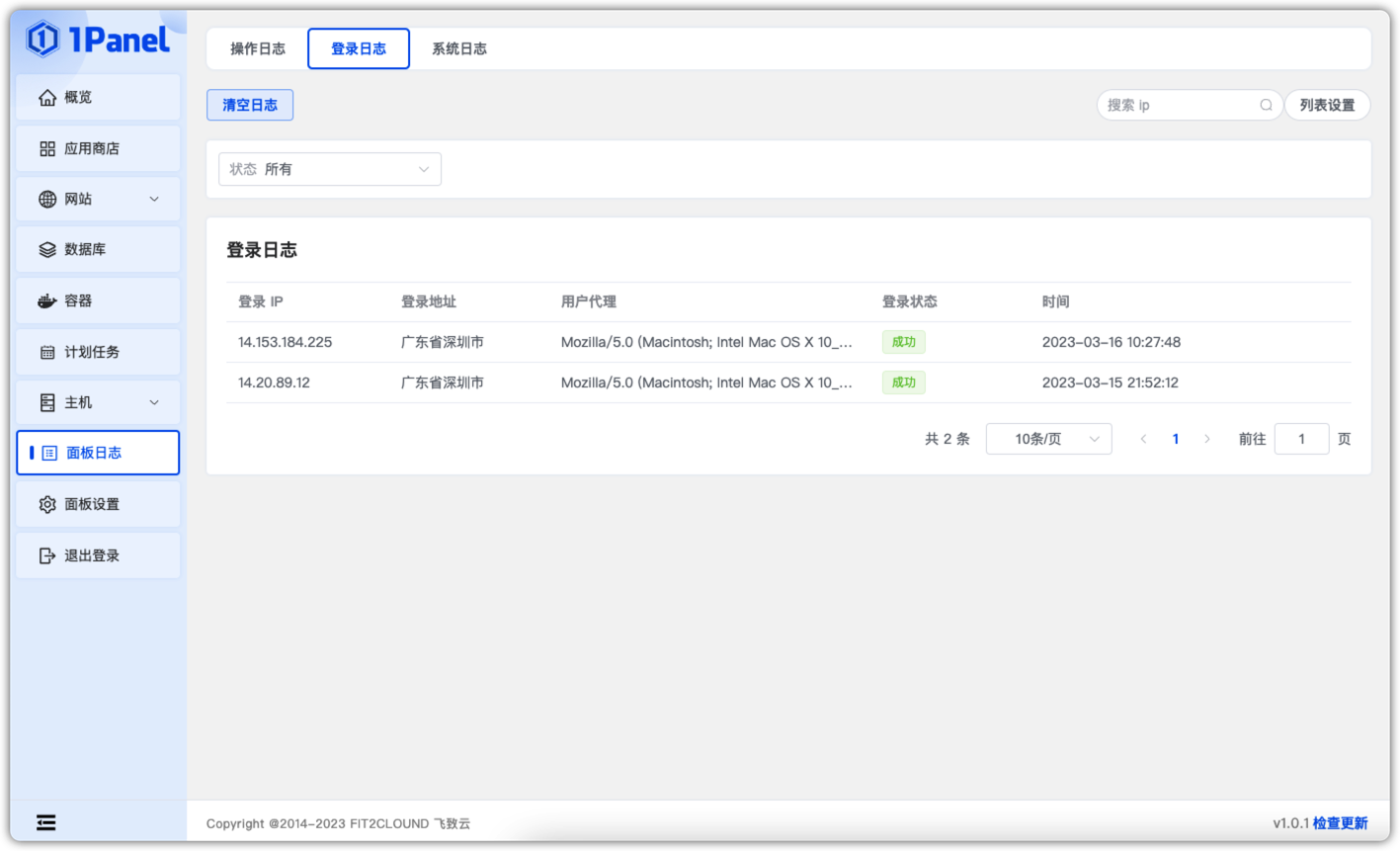Switch to the 系统日志 tab
This screenshot has width=1400, height=851.
(x=458, y=47)
